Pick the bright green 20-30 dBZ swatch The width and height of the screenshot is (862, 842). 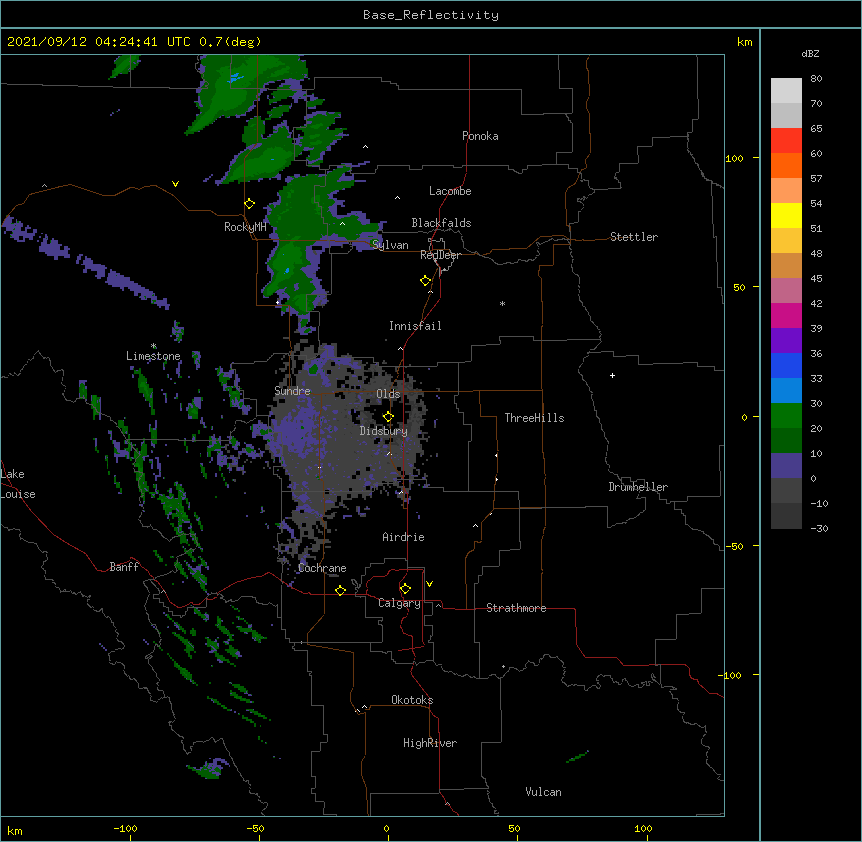pyautogui.click(x=786, y=416)
